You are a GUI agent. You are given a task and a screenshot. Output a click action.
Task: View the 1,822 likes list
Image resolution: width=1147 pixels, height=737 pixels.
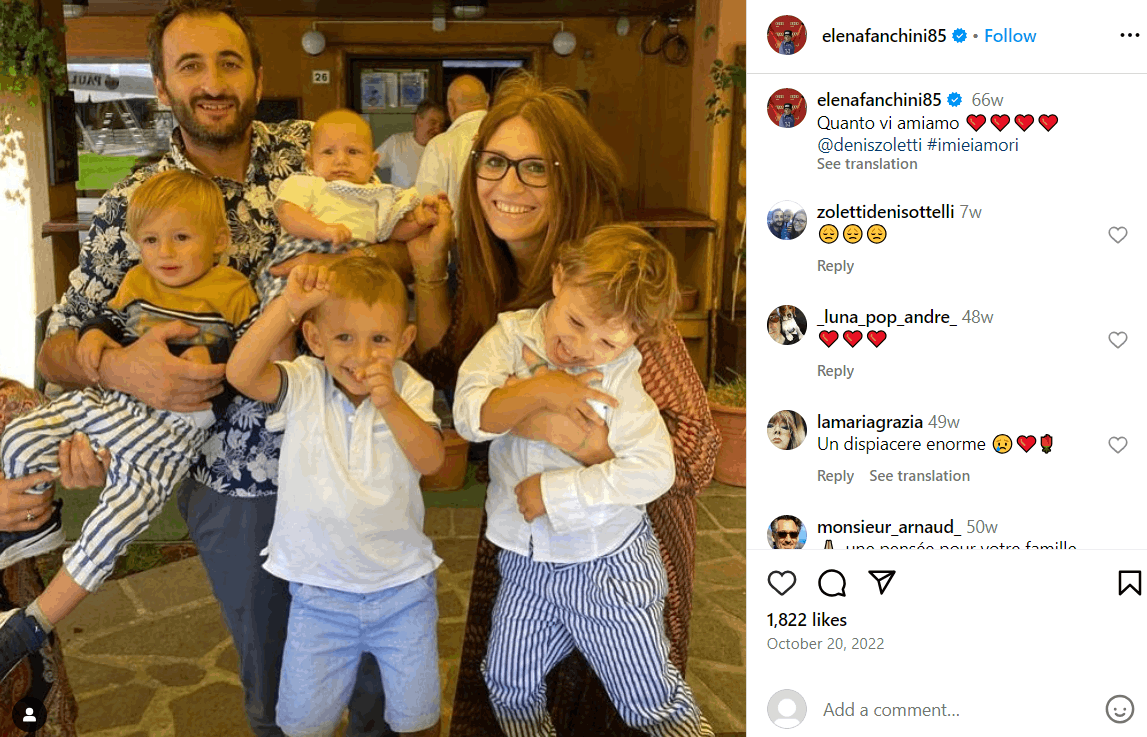tap(806, 620)
